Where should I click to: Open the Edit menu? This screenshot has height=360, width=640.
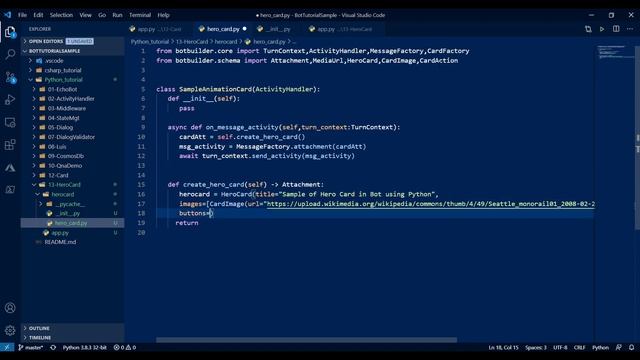coord(38,15)
